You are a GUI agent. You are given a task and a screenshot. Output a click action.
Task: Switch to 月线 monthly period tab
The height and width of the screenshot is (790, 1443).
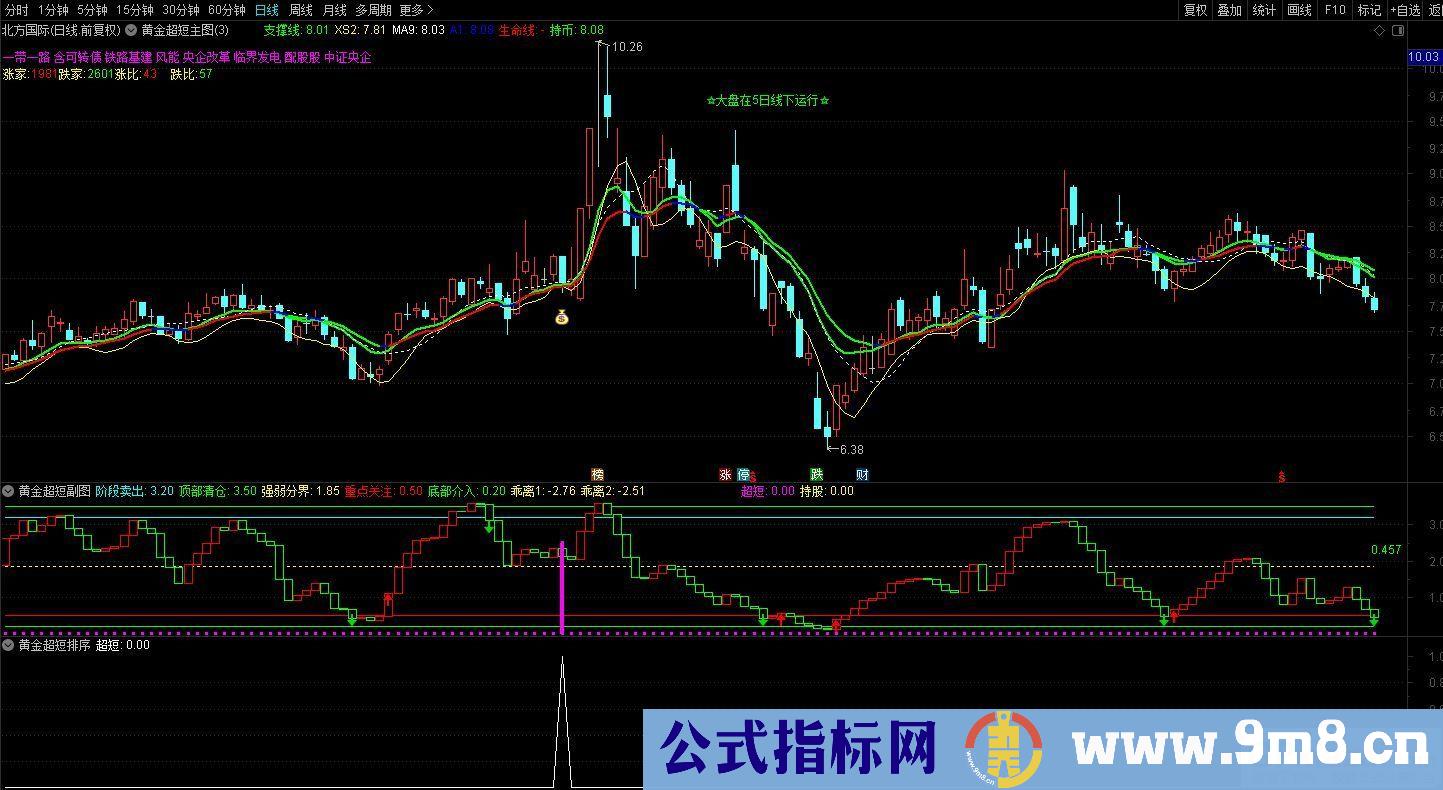pos(334,10)
